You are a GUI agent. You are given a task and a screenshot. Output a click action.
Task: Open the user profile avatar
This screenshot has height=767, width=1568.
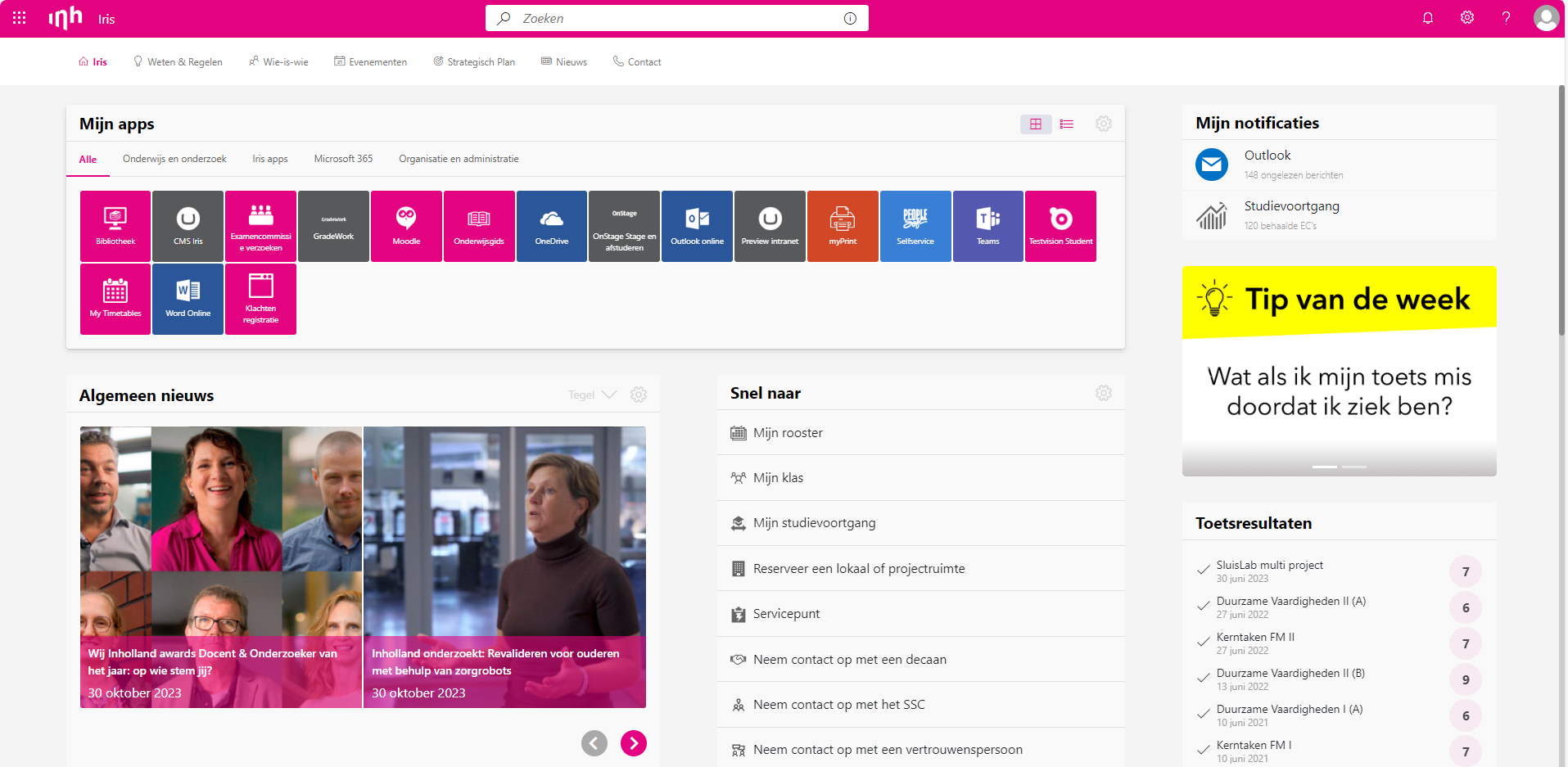tap(1546, 18)
